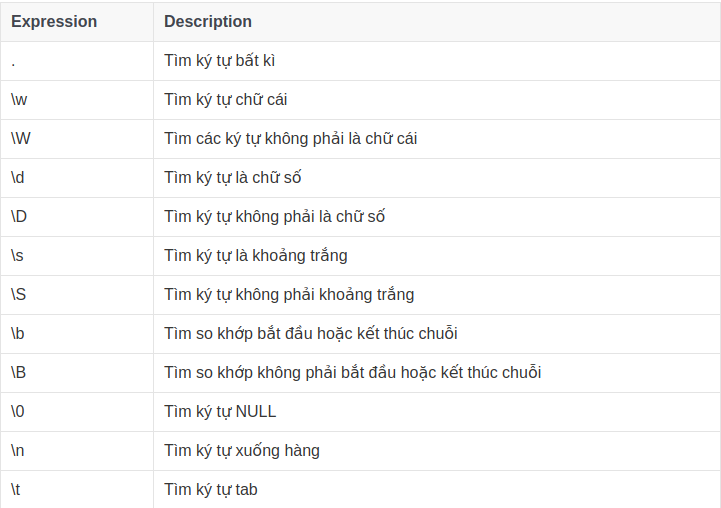Click the \d expression cell
The height and width of the screenshot is (508, 721).
[19, 178]
